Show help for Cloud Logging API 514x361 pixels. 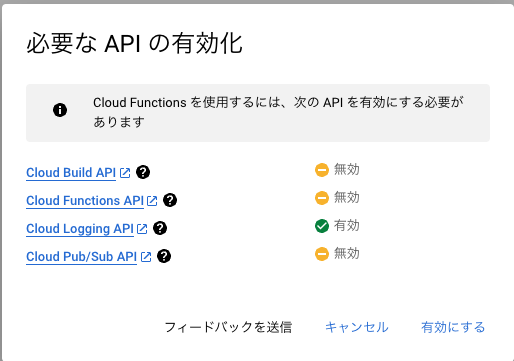pyautogui.click(x=160, y=228)
